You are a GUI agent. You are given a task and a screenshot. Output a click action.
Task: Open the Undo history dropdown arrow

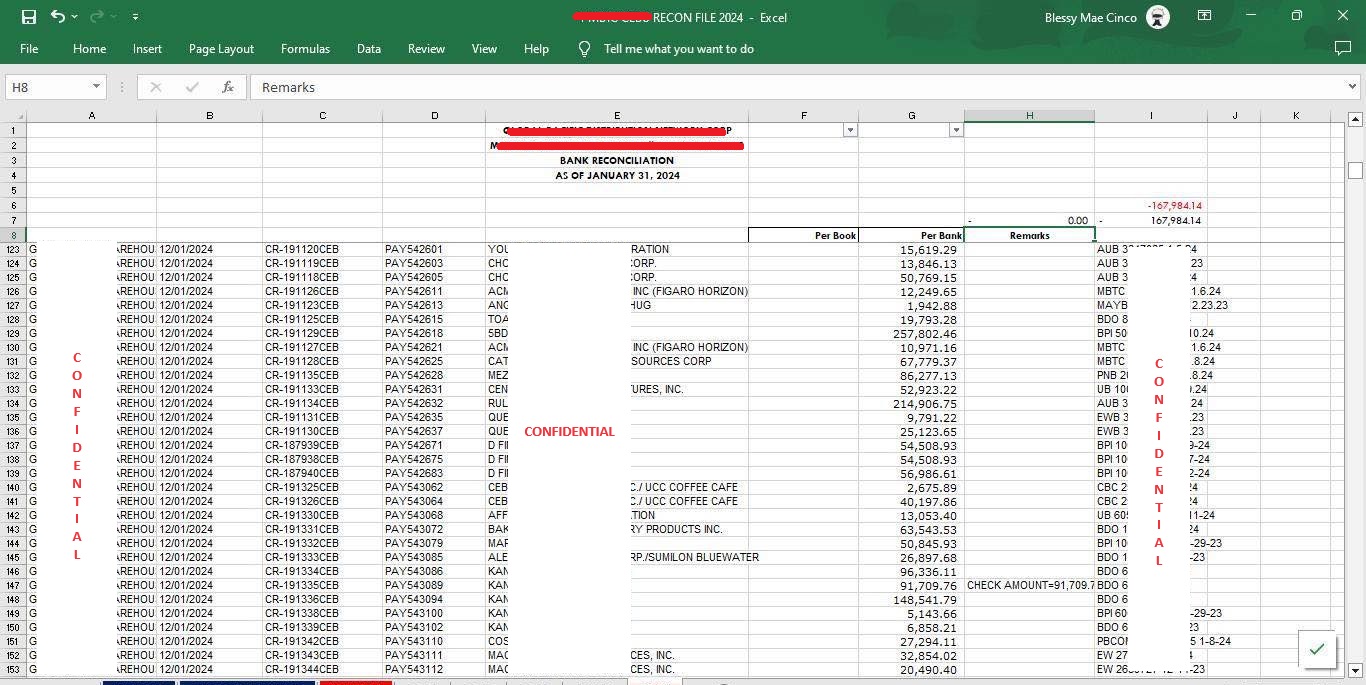76,17
